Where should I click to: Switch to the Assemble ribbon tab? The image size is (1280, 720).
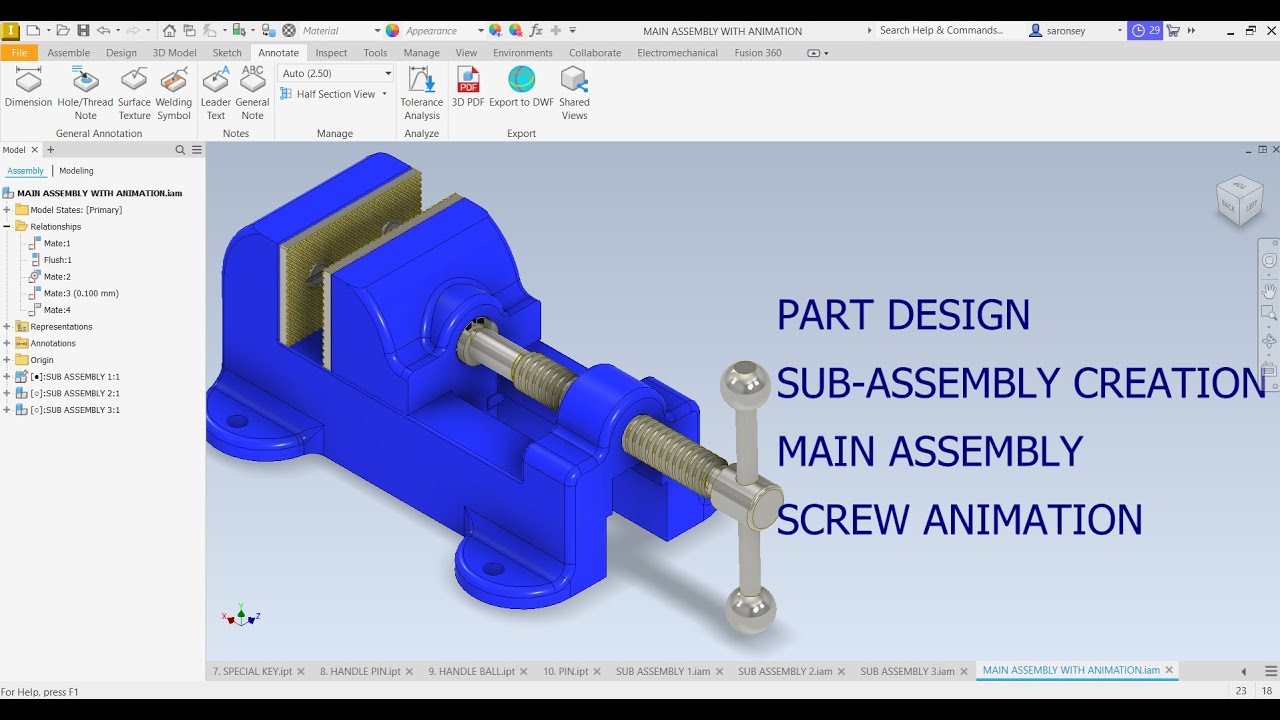[69, 53]
